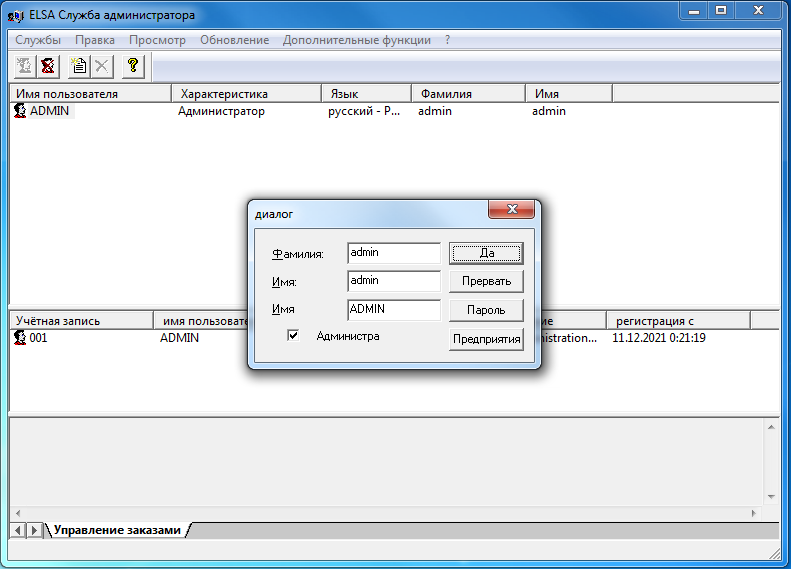Select account 001 icon in lower list
791x569 pixels.
[x=20, y=337]
